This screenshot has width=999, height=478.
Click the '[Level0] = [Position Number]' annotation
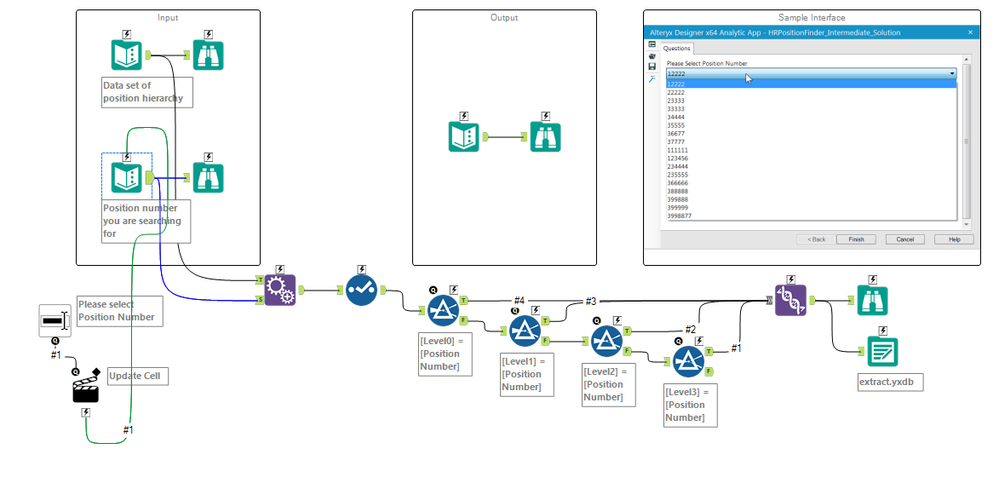(x=445, y=354)
